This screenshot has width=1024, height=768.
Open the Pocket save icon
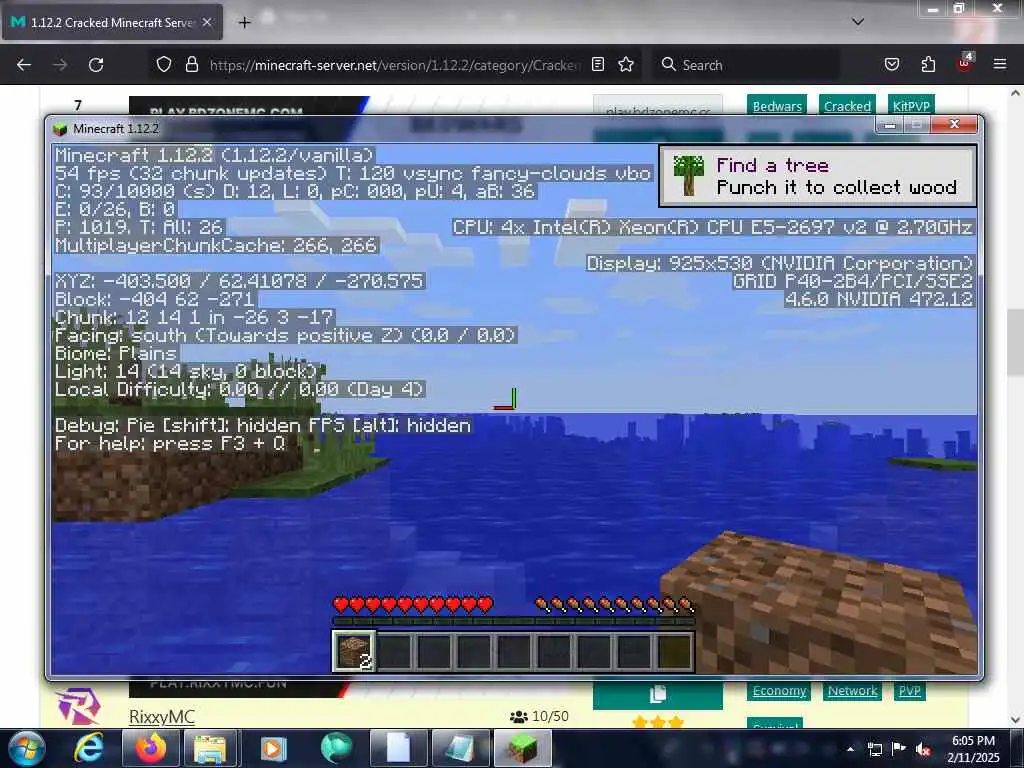[891, 64]
